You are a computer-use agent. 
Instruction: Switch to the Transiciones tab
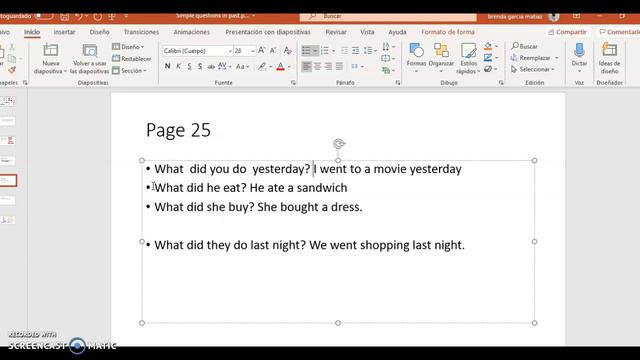[141, 32]
